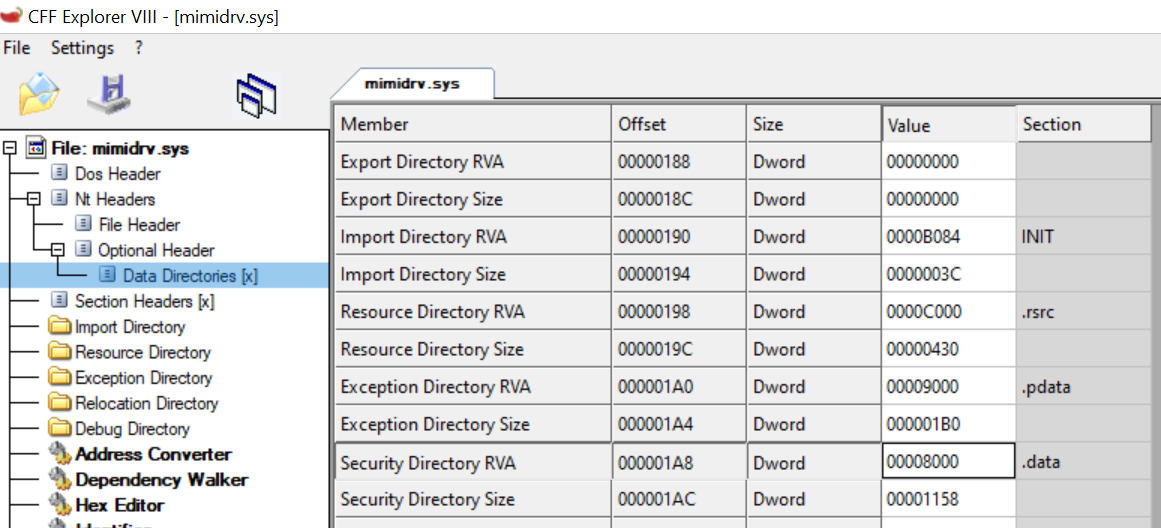Screen dimensions: 1161x528
Task: Click the File Header node icon
Action: [x=83, y=224]
